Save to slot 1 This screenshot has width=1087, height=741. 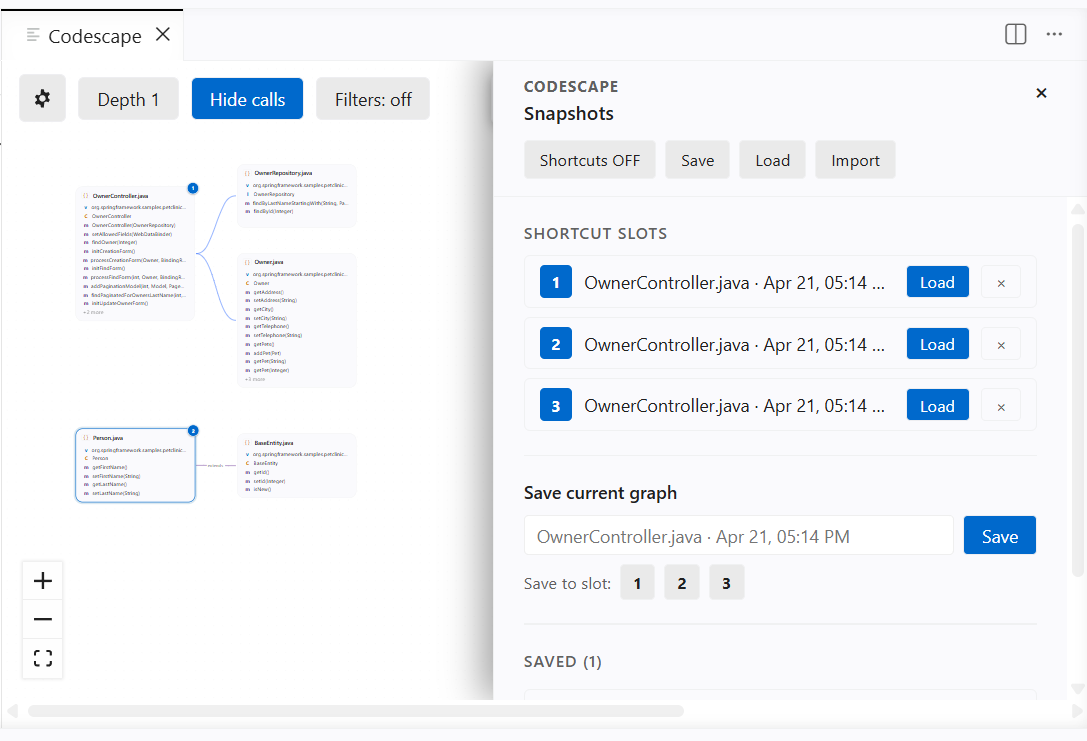coord(637,583)
